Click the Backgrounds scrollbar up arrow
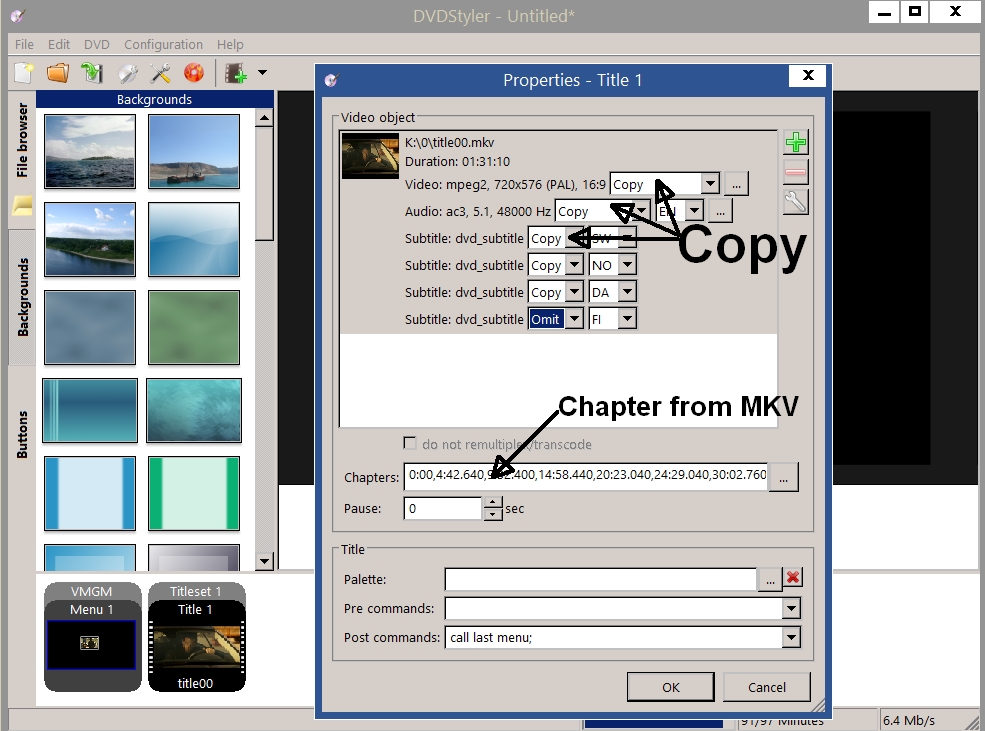 point(264,117)
